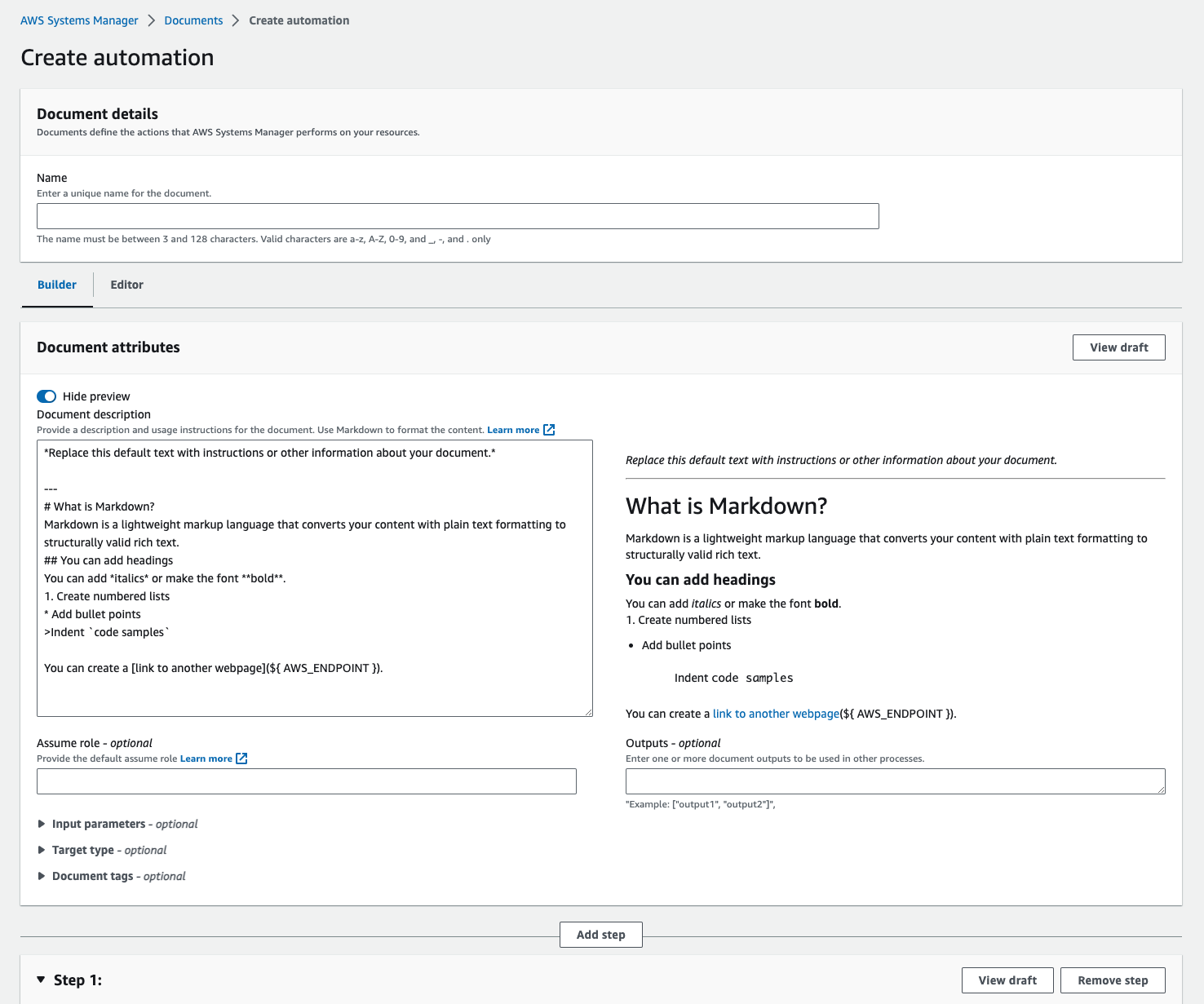The height and width of the screenshot is (1004, 1204).
Task: Grab the Outputs field resize handle
Action: (1160, 789)
